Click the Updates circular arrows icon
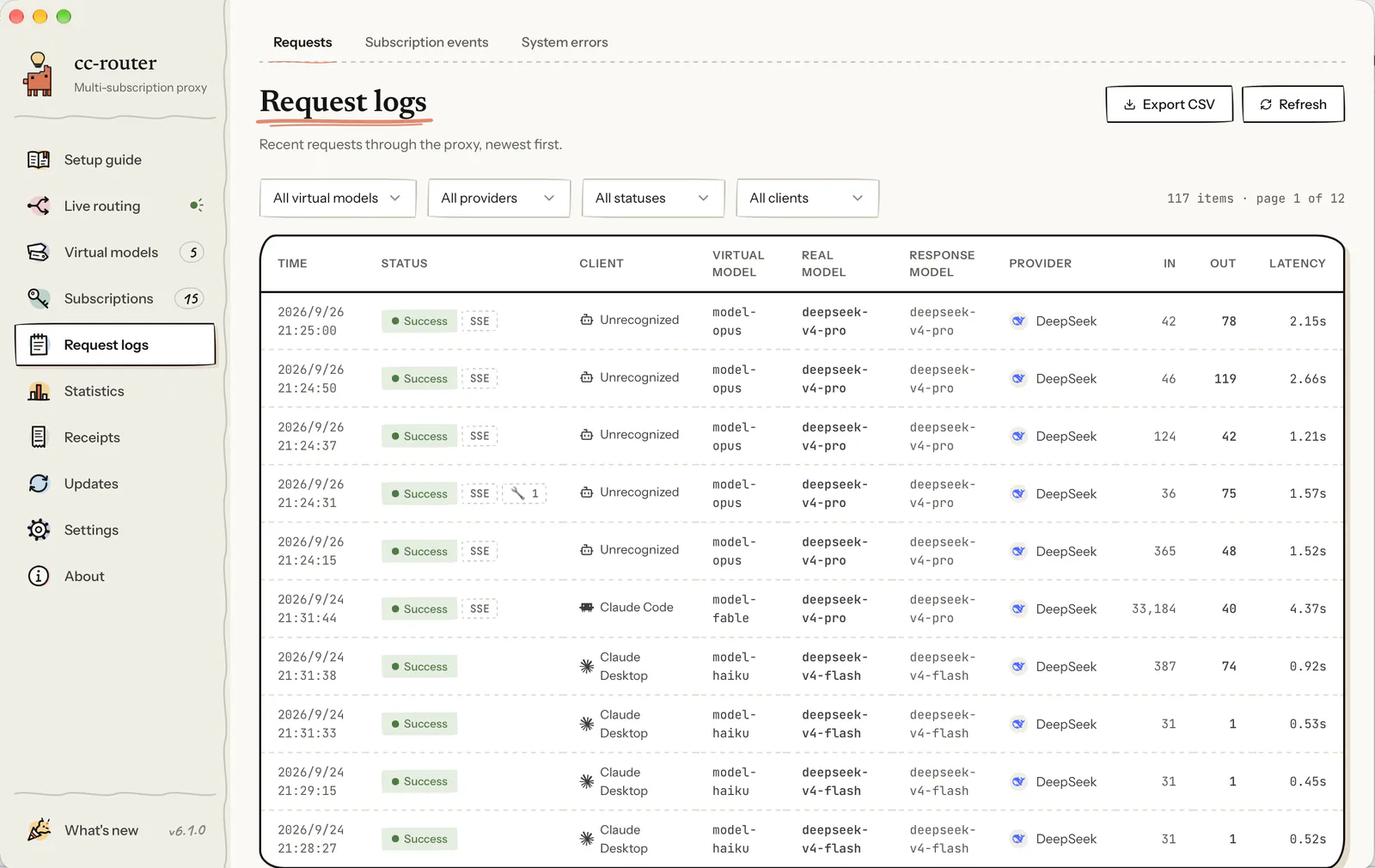Screen dimensions: 1375x868 pyautogui.click(x=39, y=483)
